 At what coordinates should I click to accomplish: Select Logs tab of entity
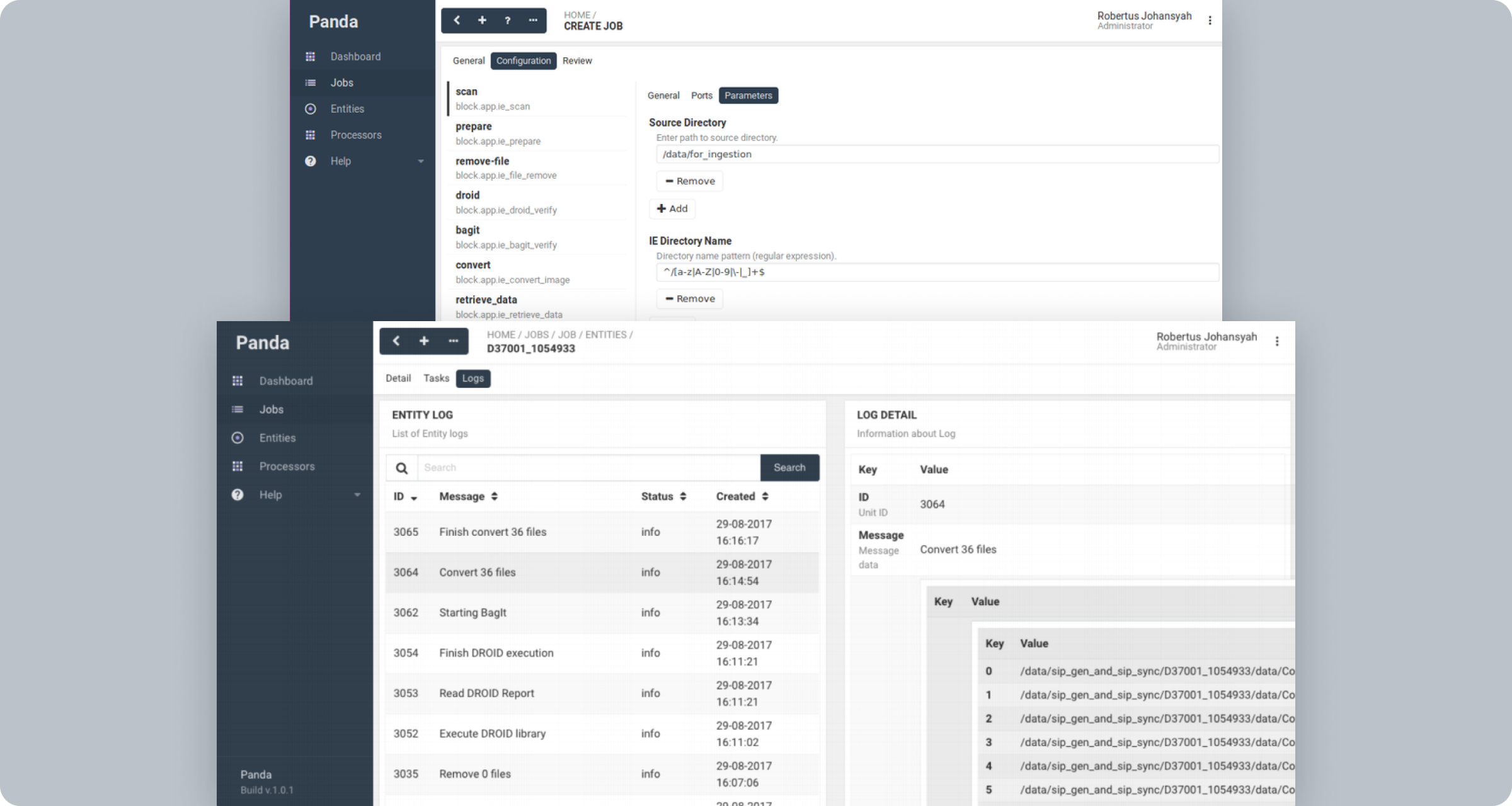(x=473, y=378)
